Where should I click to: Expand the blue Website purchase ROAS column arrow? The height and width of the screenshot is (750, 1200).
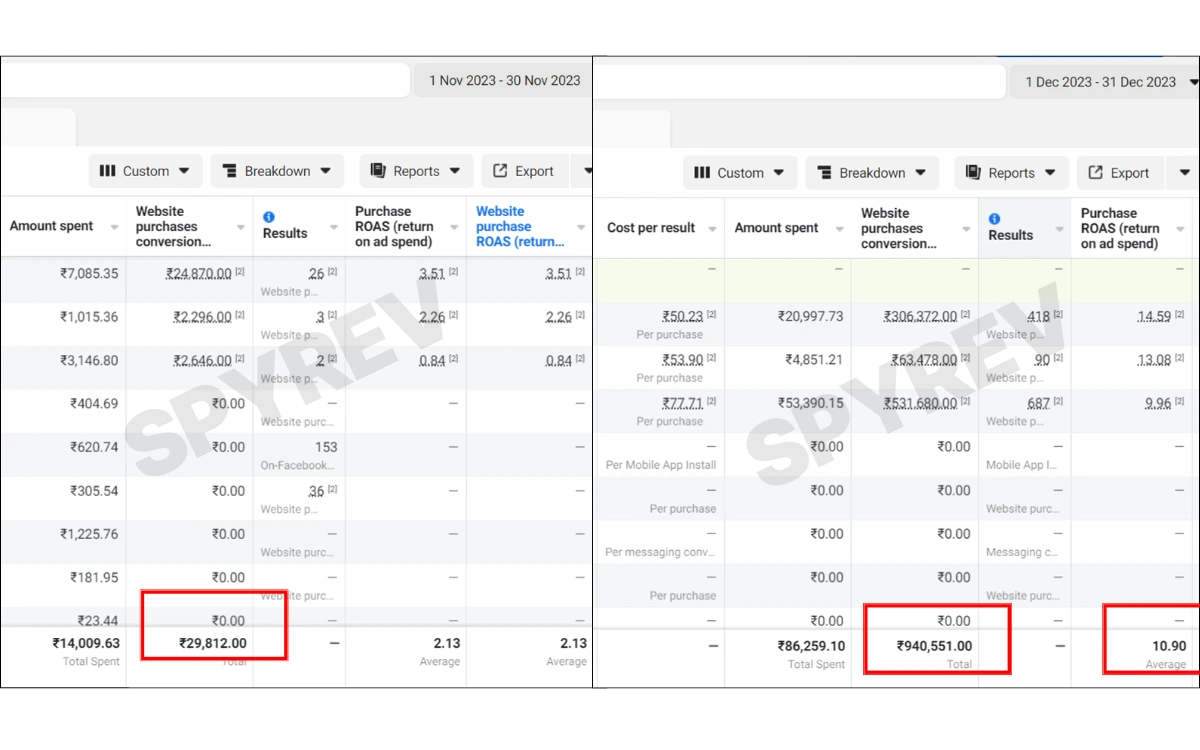point(581,228)
